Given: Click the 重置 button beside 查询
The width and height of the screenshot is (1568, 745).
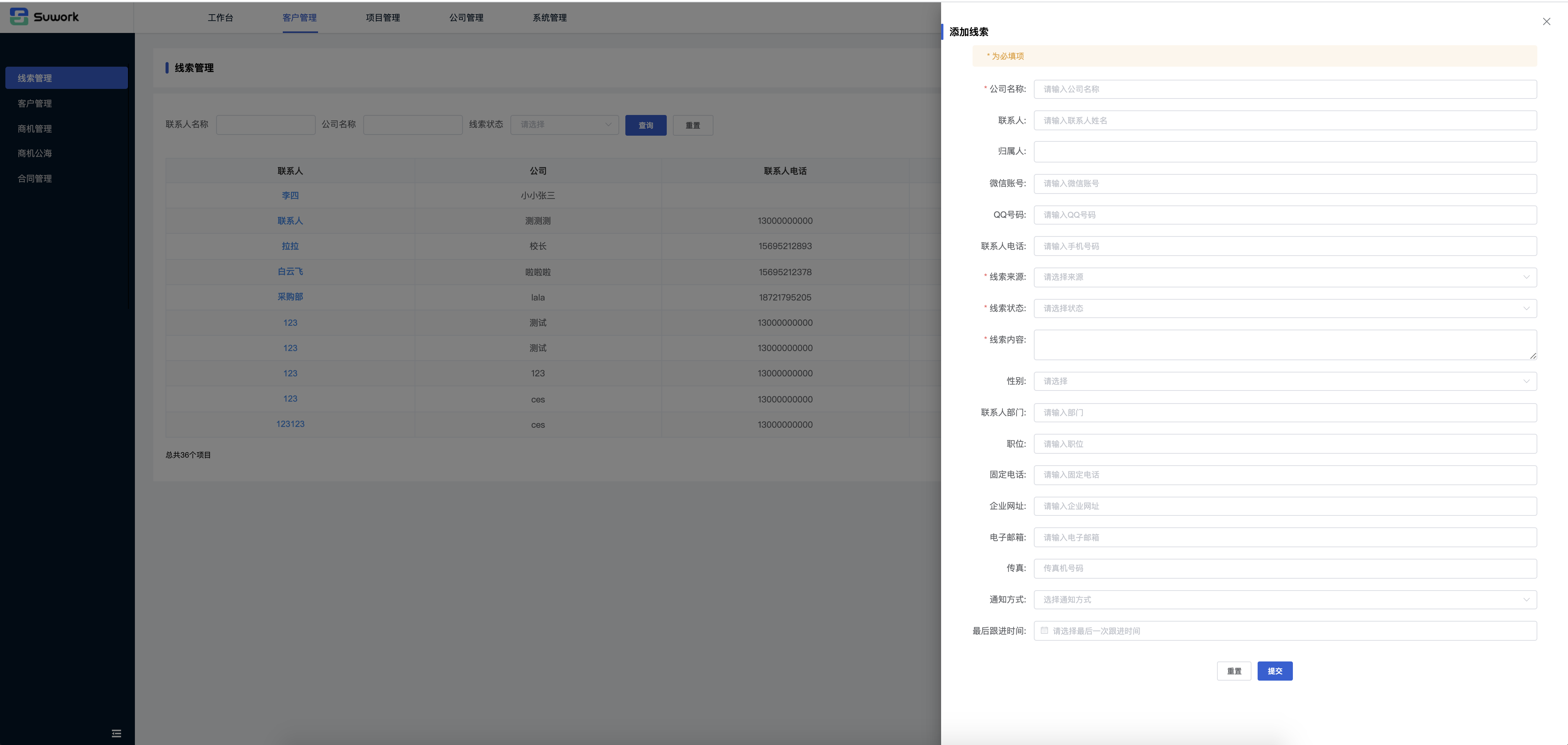Looking at the screenshot, I should click(693, 125).
